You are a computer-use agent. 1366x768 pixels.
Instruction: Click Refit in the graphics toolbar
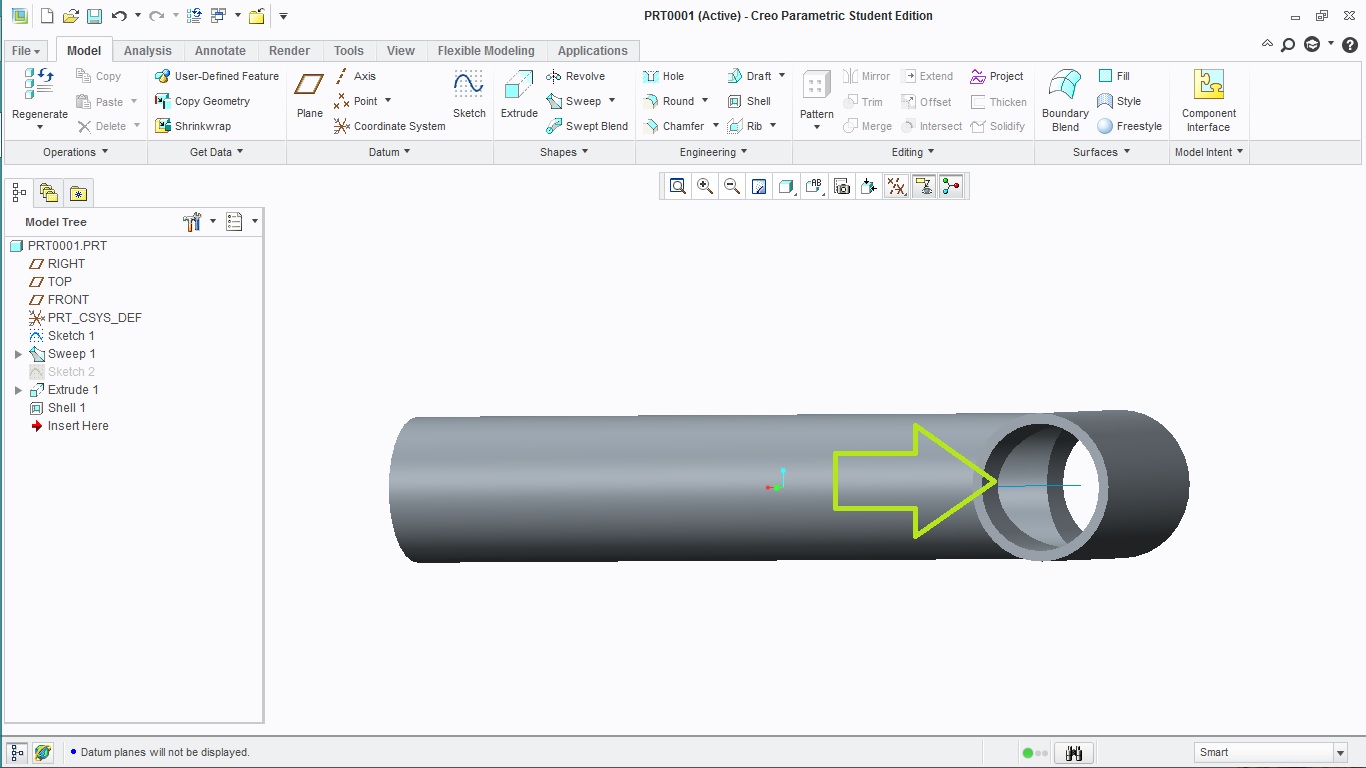(x=678, y=186)
